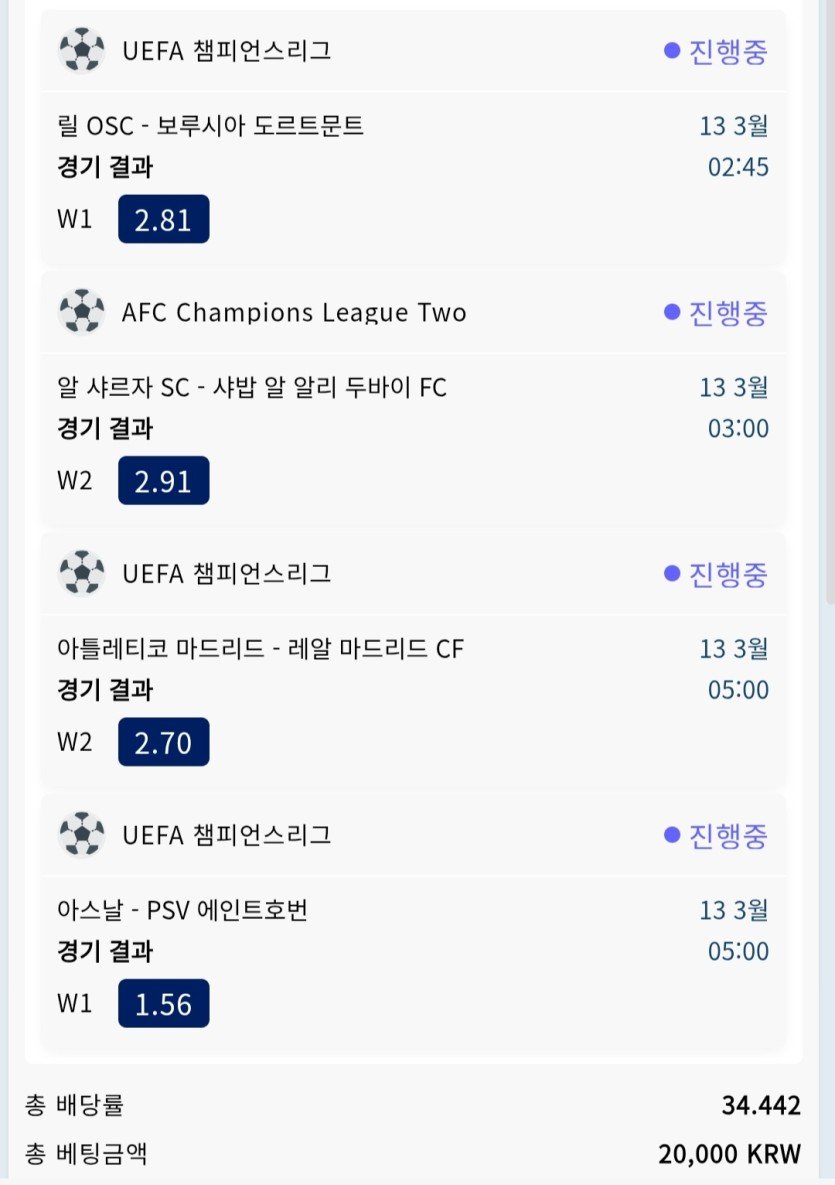Click the AFC Champions League Two title
Screen dimensions: 835x1185
tap(294, 313)
